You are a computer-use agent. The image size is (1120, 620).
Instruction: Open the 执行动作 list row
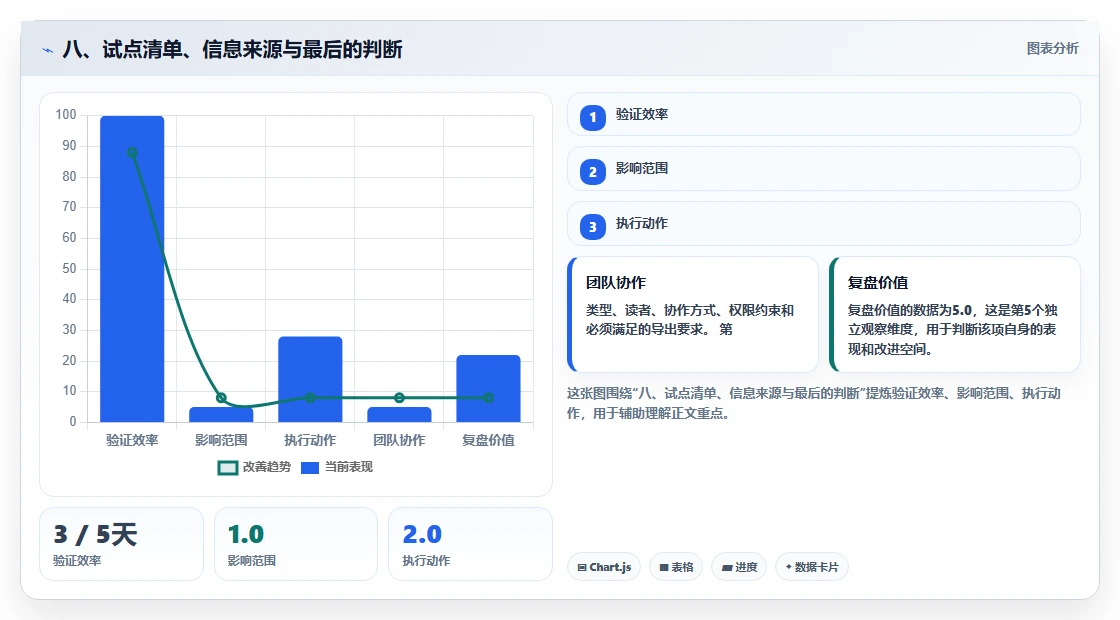(824, 224)
